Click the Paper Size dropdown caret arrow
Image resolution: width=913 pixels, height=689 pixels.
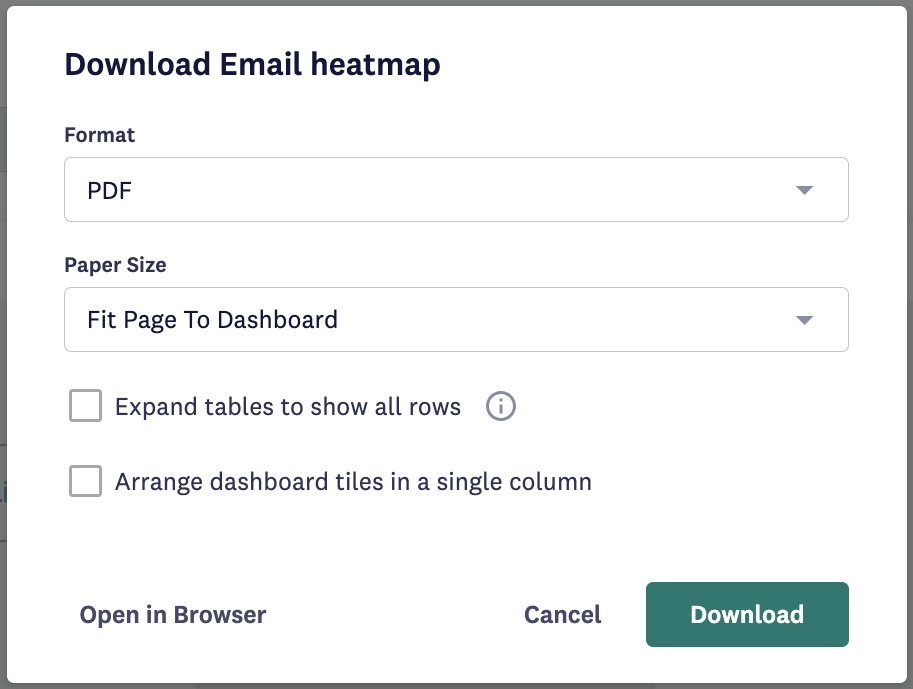pos(804,320)
